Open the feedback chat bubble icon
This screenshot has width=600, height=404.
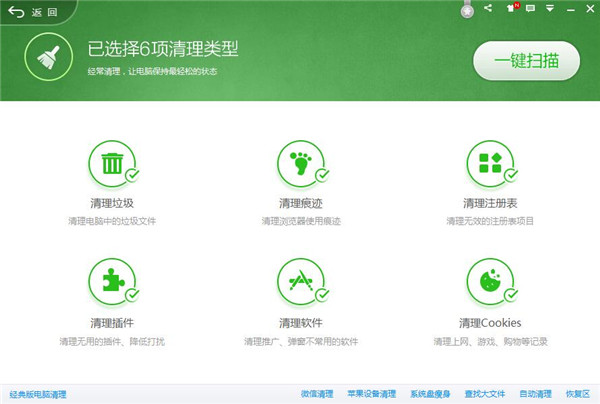pyautogui.click(x=531, y=9)
